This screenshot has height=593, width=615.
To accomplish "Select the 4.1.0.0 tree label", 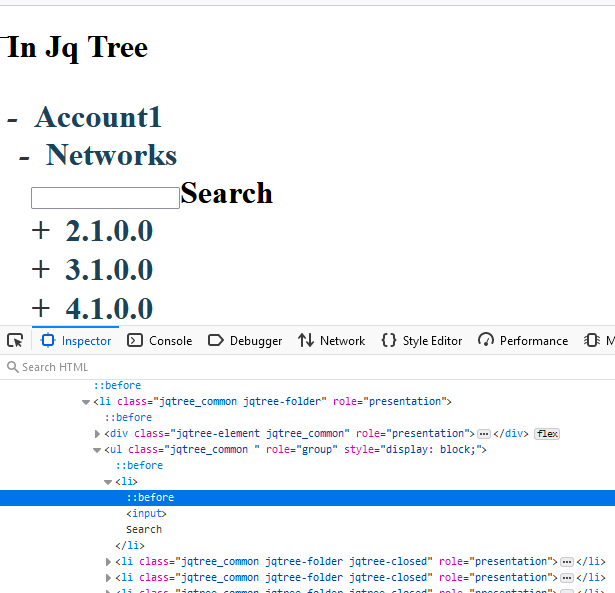I will pyautogui.click(x=109, y=308).
